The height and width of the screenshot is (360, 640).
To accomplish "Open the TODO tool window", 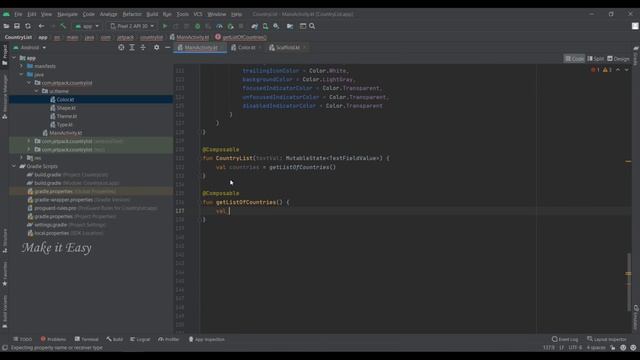I will tap(22, 339).
